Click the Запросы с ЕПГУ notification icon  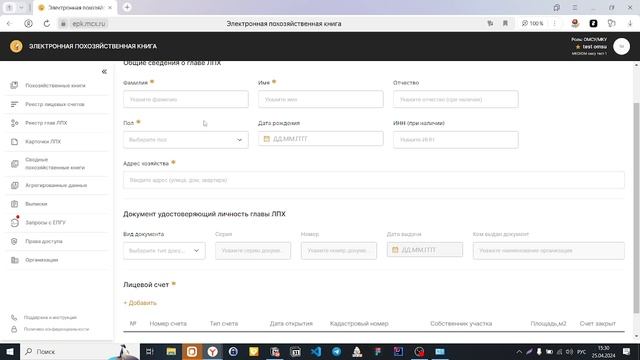click(x=15, y=222)
